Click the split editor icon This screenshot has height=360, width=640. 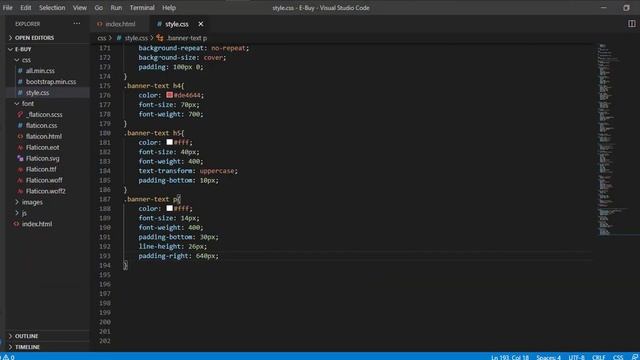631,24
